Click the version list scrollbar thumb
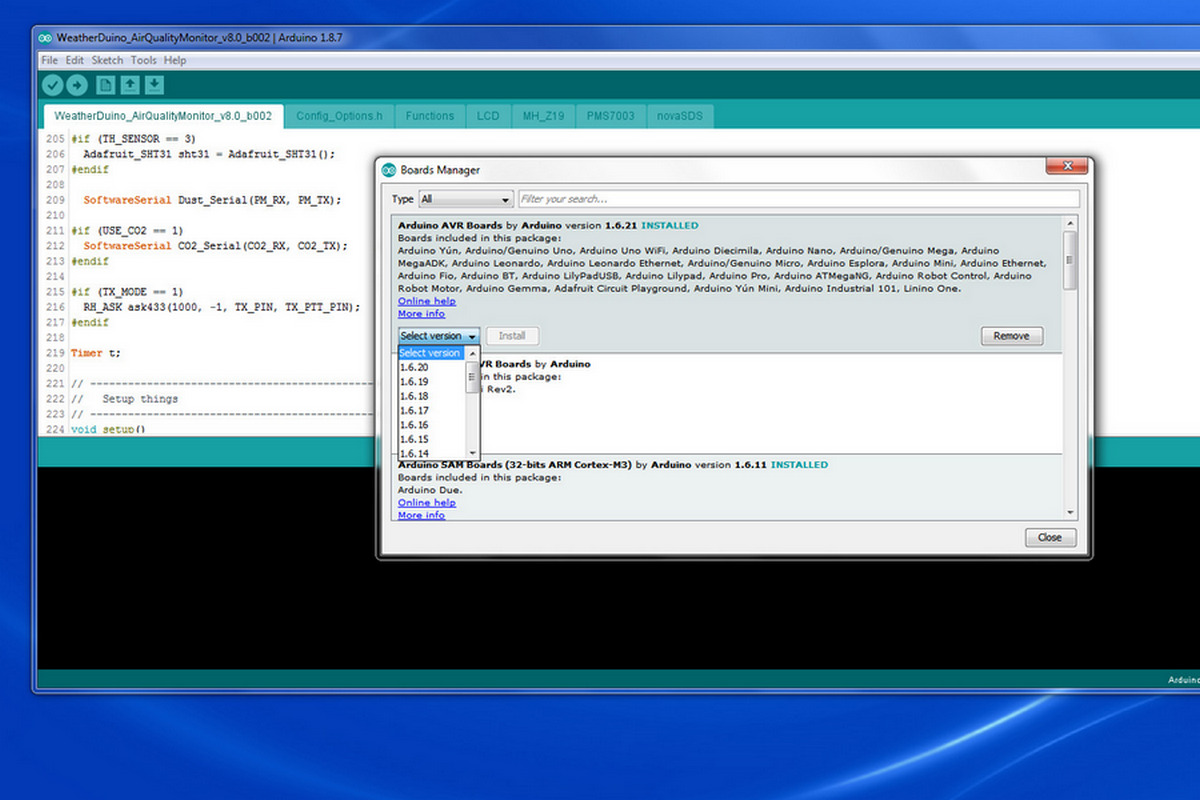This screenshot has width=1200, height=800. (472, 378)
